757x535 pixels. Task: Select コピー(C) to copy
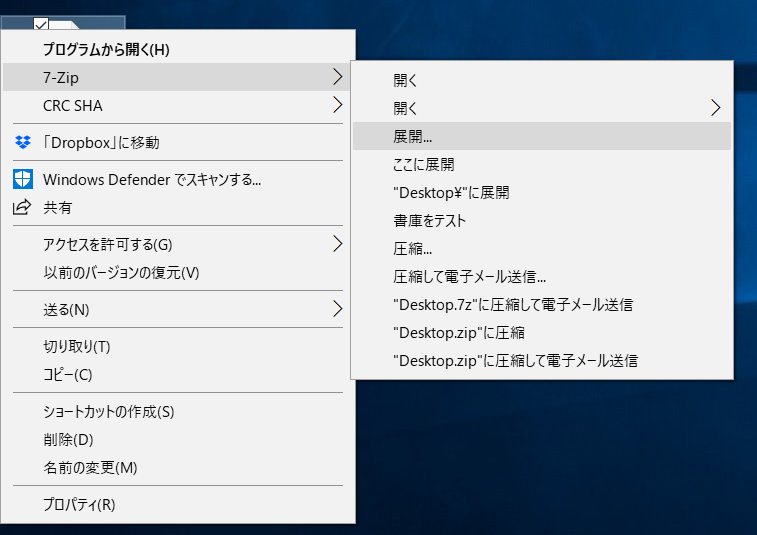coord(179,374)
